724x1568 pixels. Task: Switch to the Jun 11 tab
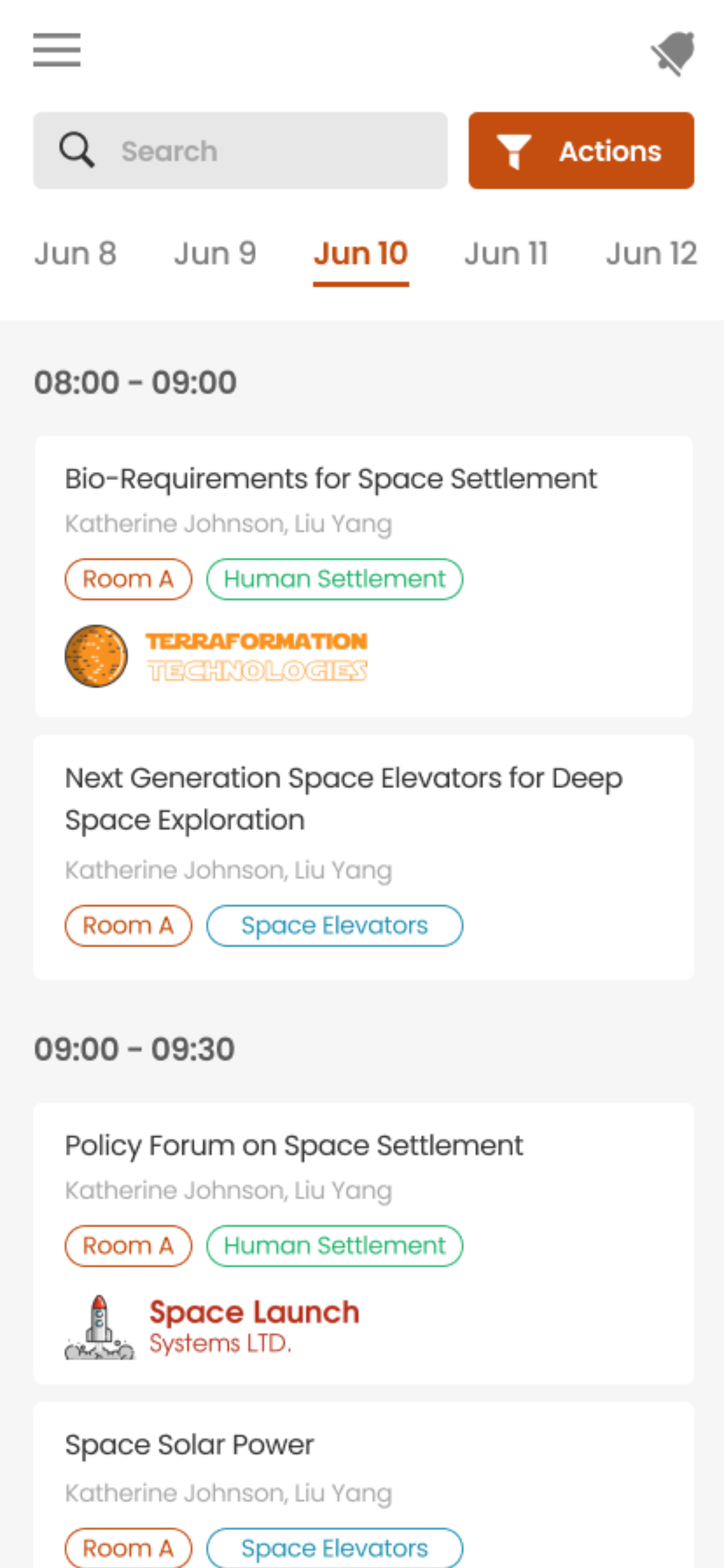pos(506,253)
